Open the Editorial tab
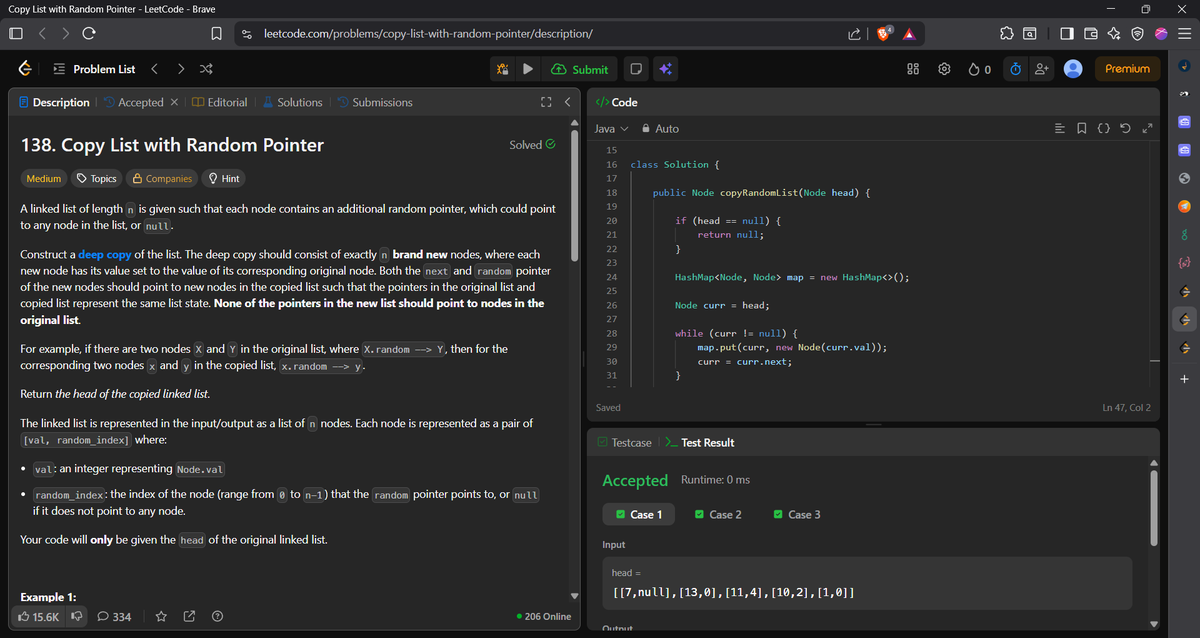This screenshot has height=638, width=1200. (219, 102)
